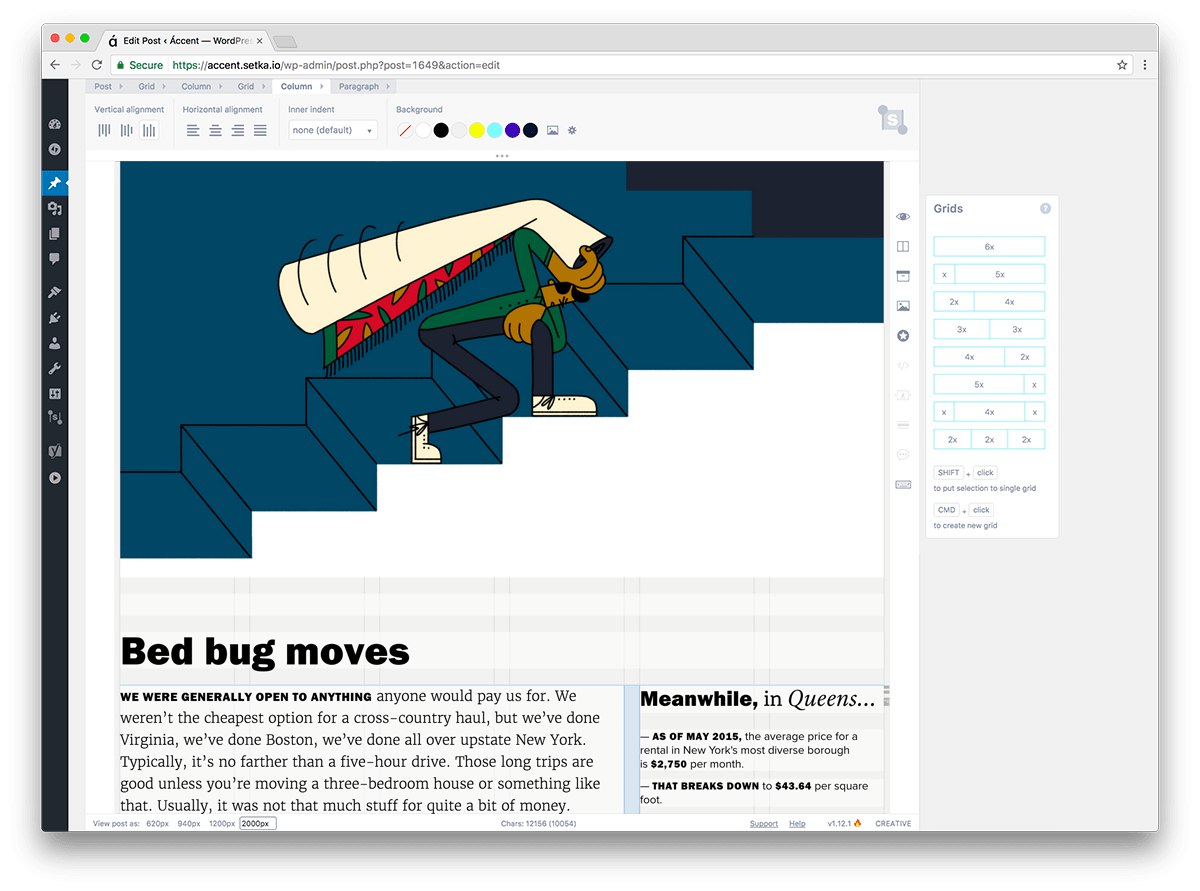Viewport: 1200px width, 891px height.
Task: Apply the 6x single-column grid
Action: pos(989,246)
